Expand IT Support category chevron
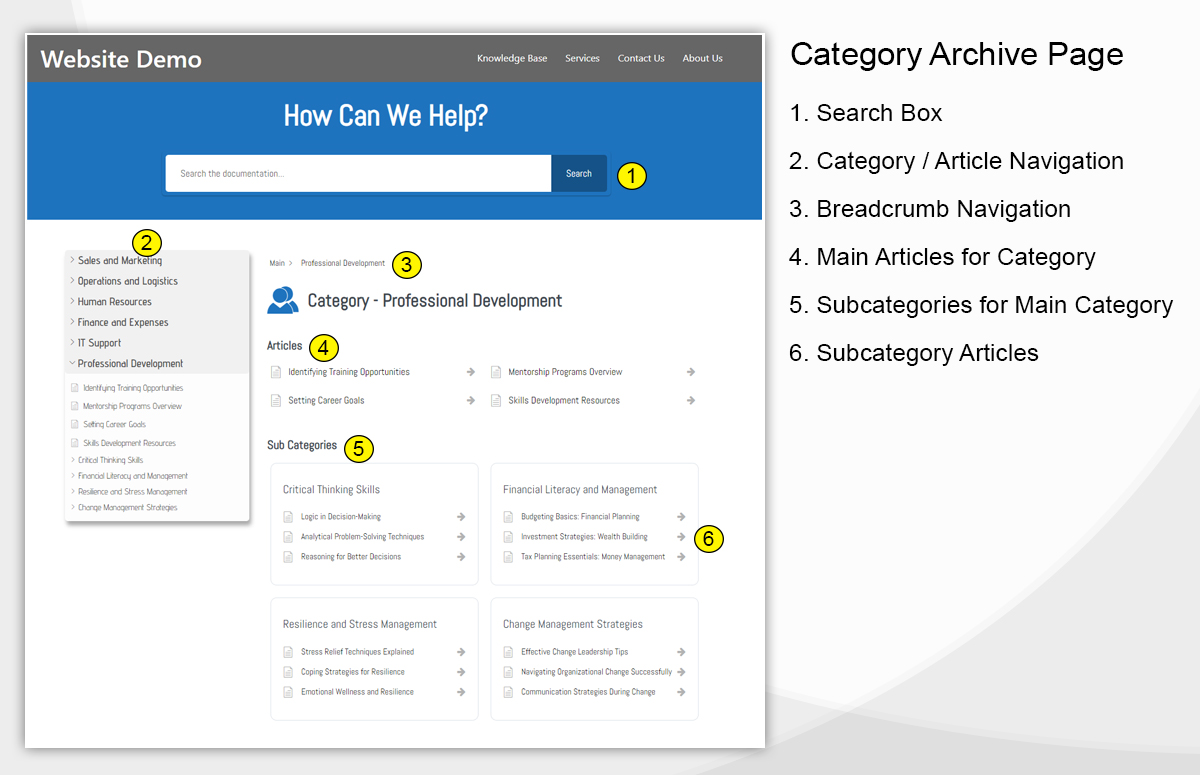 72,343
